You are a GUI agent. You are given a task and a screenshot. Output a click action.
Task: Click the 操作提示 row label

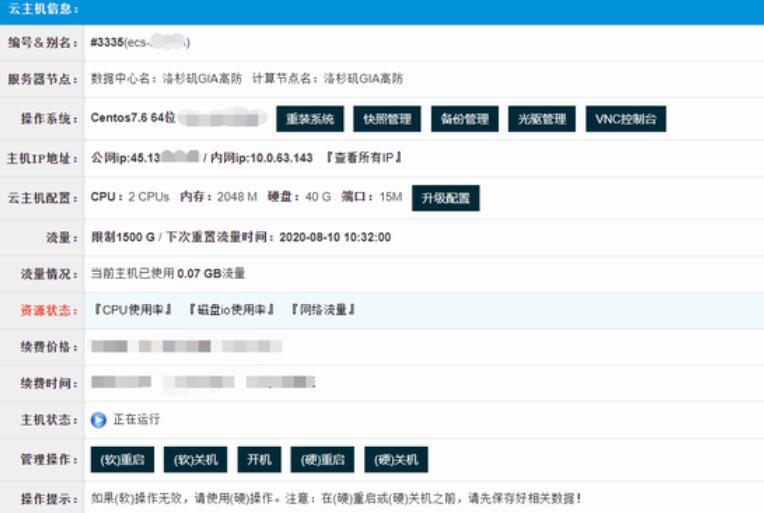pyautogui.click(x=49, y=499)
